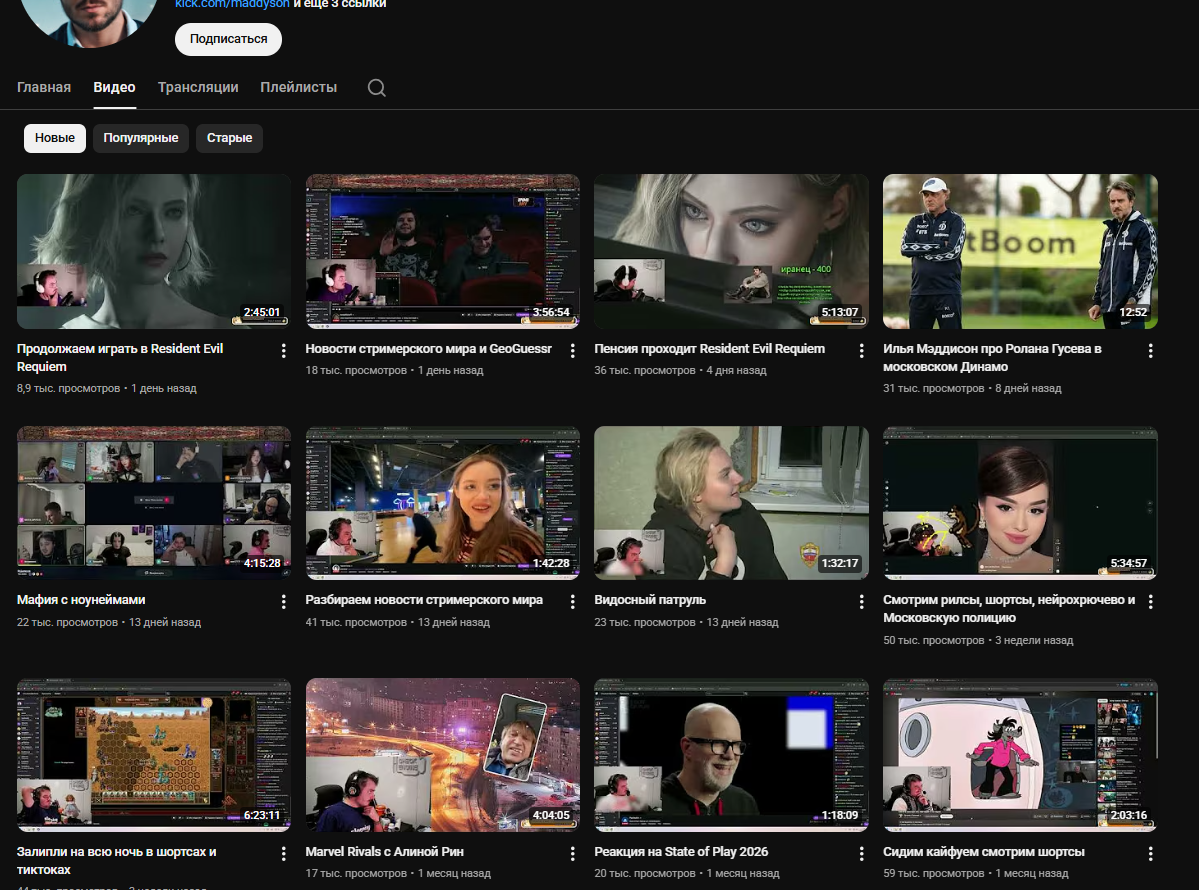Open video title "Новости стримерского мира и GeoGuessr"

tap(428, 349)
